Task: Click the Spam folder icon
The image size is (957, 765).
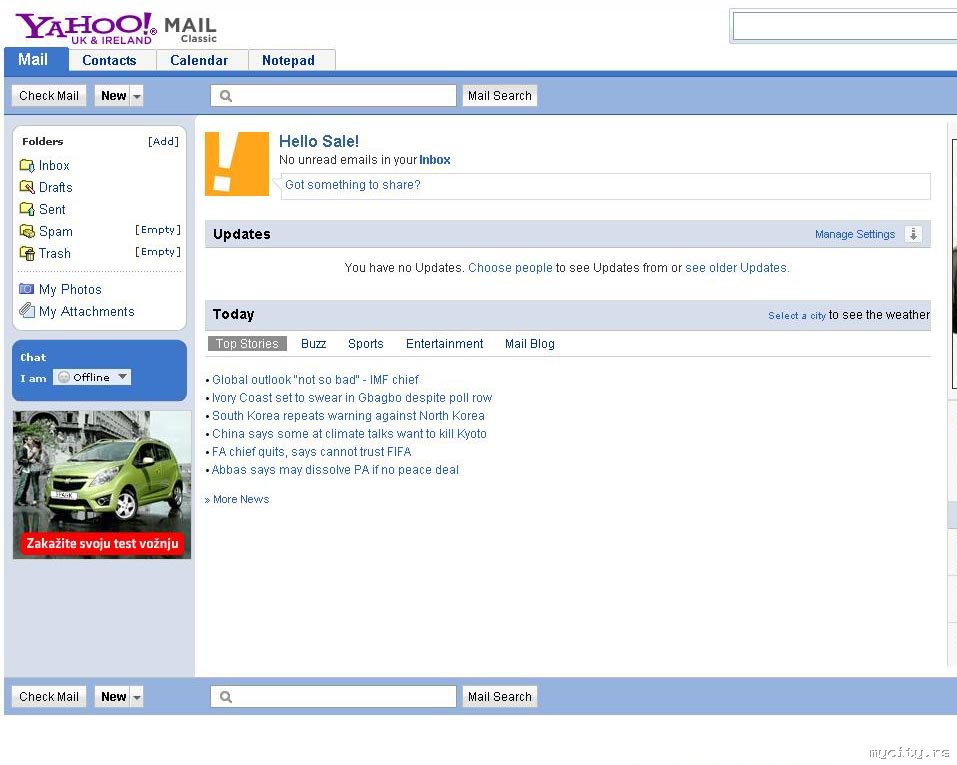Action: [27, 231]
